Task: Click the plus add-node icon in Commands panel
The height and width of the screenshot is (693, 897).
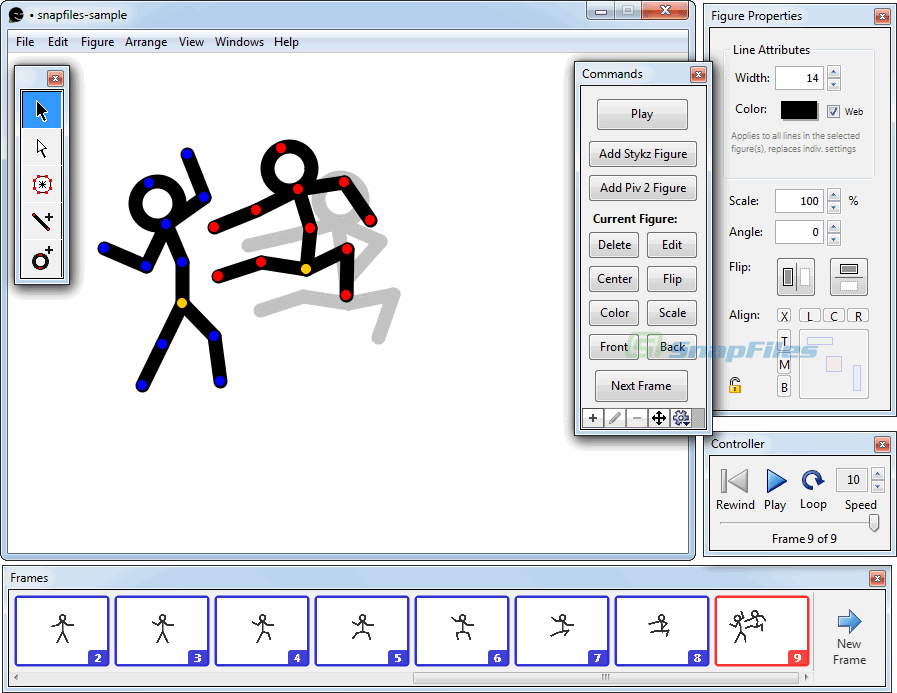Action: (x=593, y=417)
